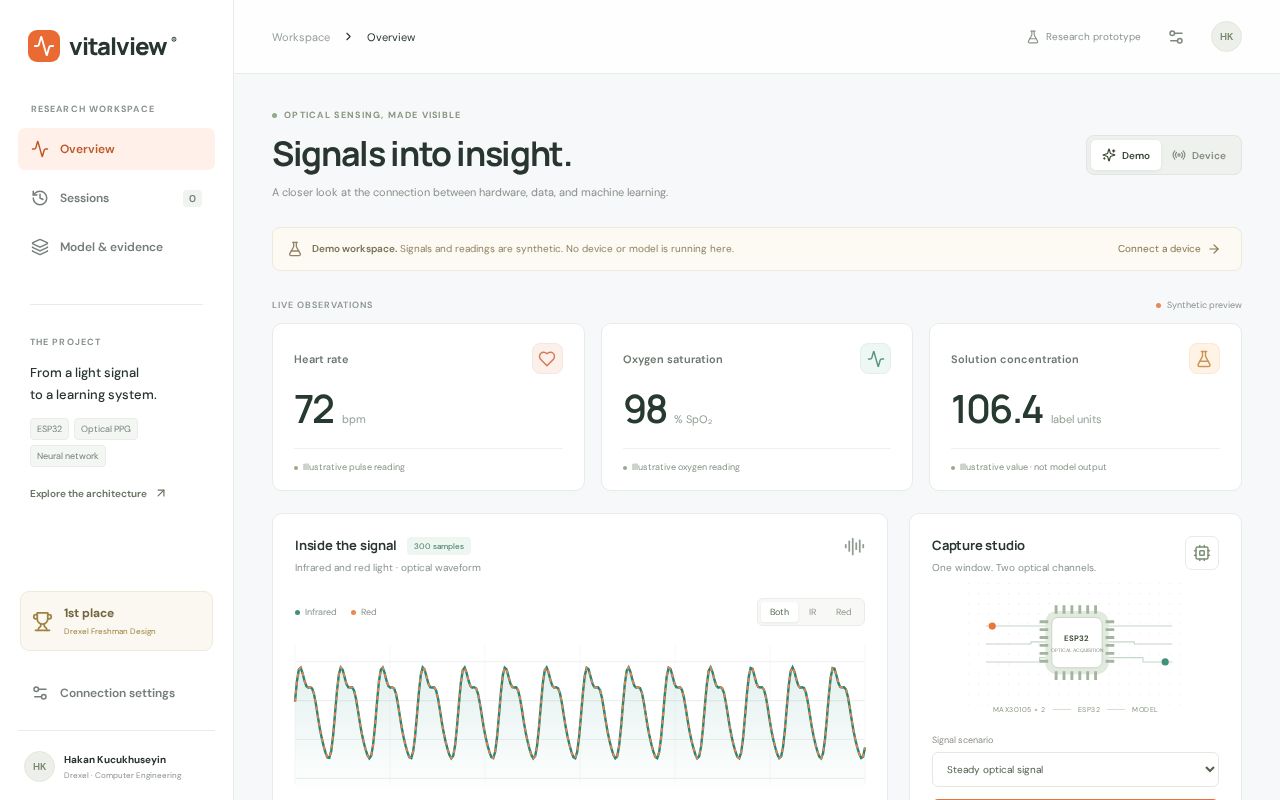Click the flask icon in demo workspace banner
The width and height of the screenshot is (1280, 800).
295,249
